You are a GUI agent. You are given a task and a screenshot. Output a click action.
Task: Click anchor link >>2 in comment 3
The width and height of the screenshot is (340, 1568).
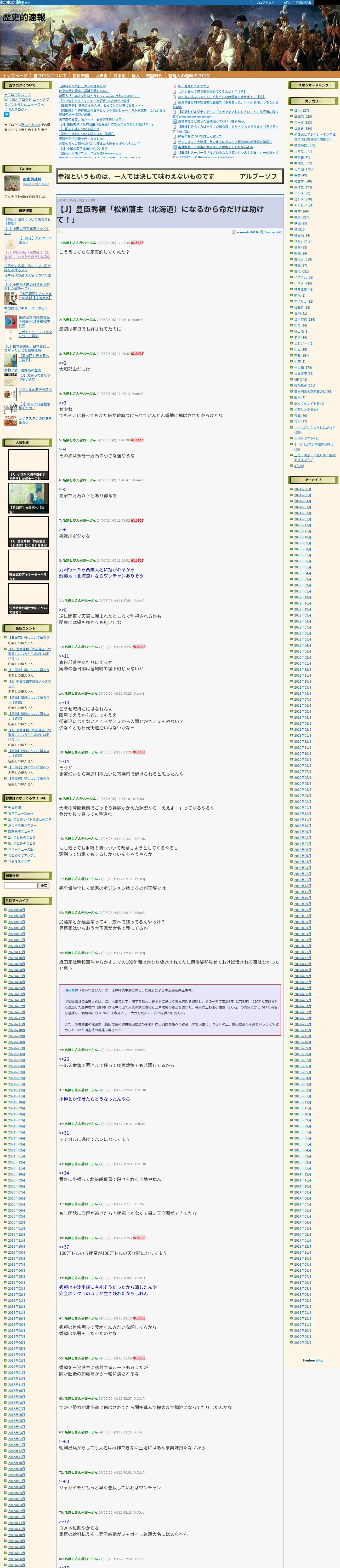[x=63, y=363]
